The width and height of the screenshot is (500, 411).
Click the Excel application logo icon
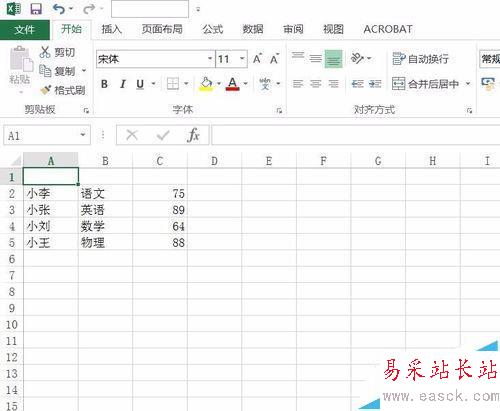14,9
